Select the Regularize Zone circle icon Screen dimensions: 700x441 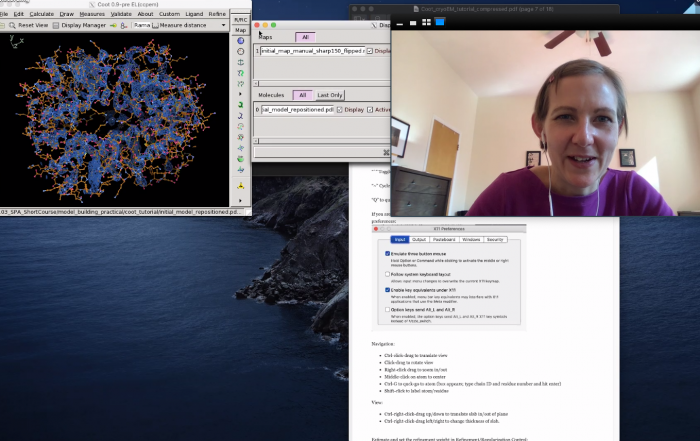pos(240,51)
